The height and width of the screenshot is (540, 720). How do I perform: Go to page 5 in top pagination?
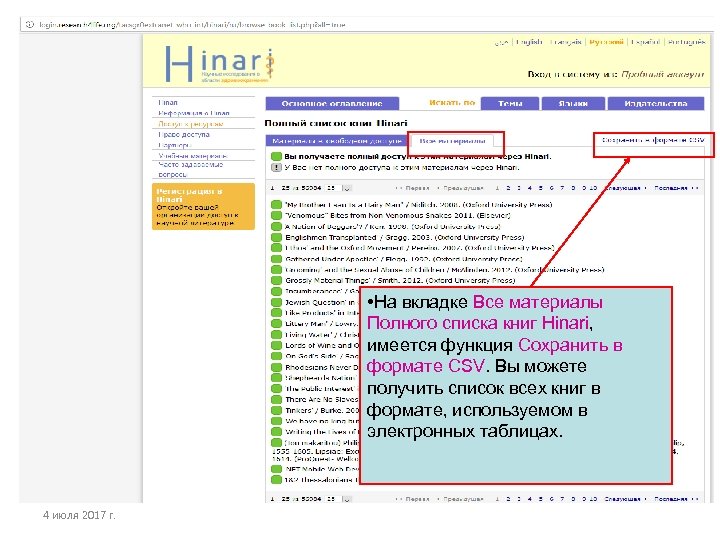(540, 188)
